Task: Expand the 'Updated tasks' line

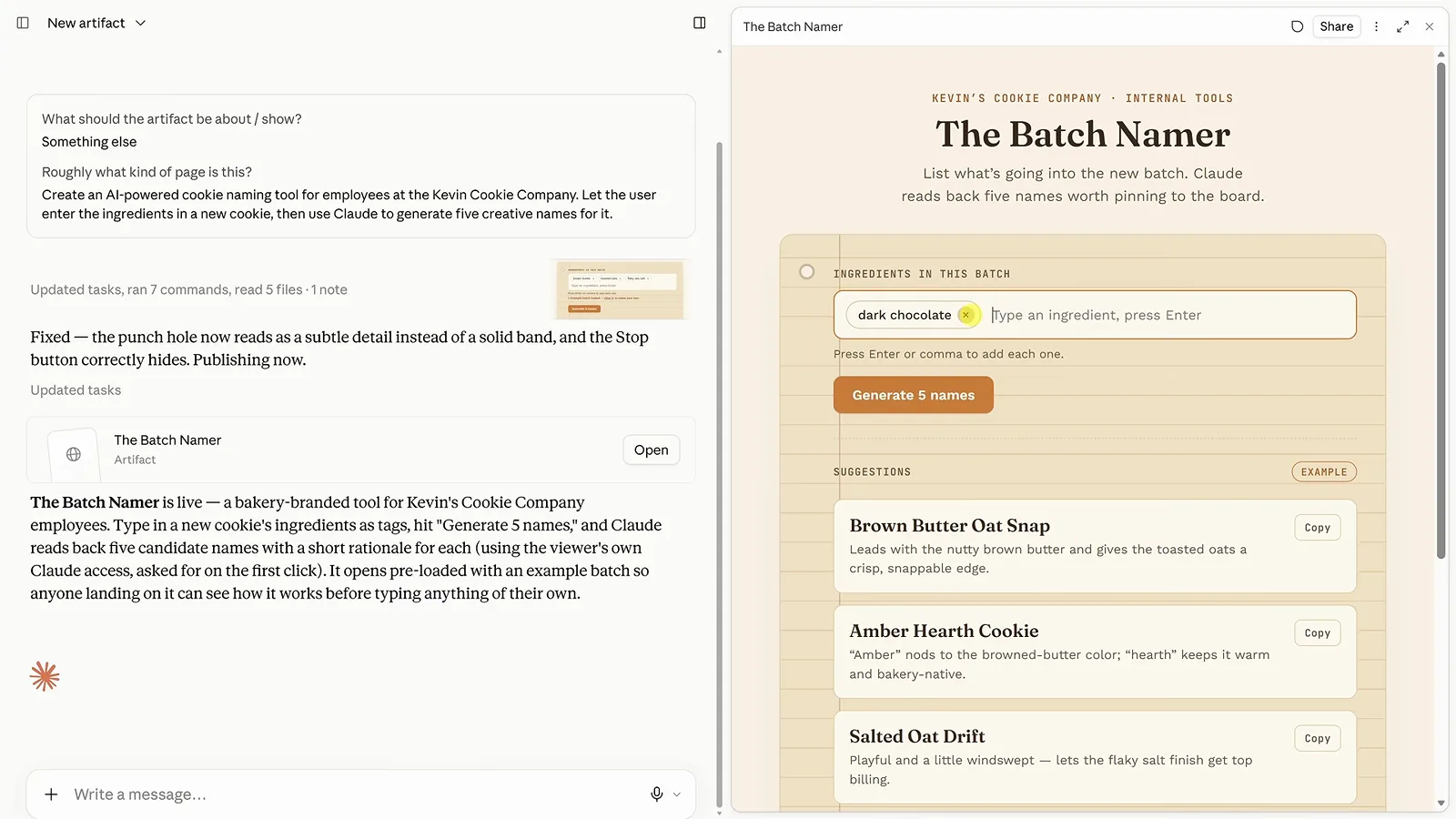Action: (x=76, y=389)
